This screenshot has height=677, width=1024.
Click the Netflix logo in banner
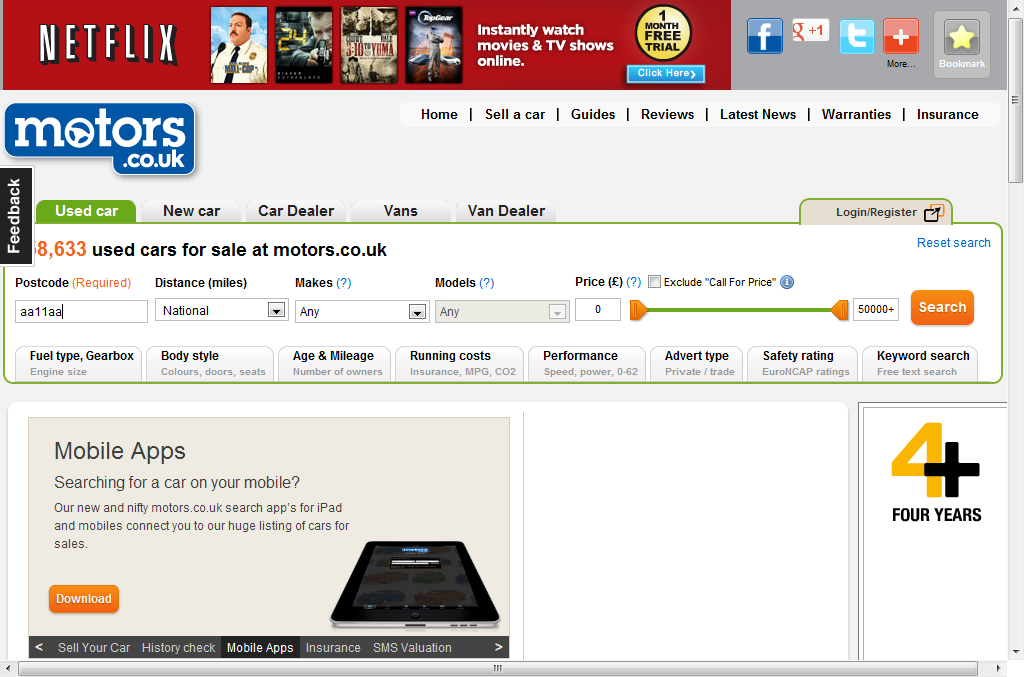click(108, 44)
